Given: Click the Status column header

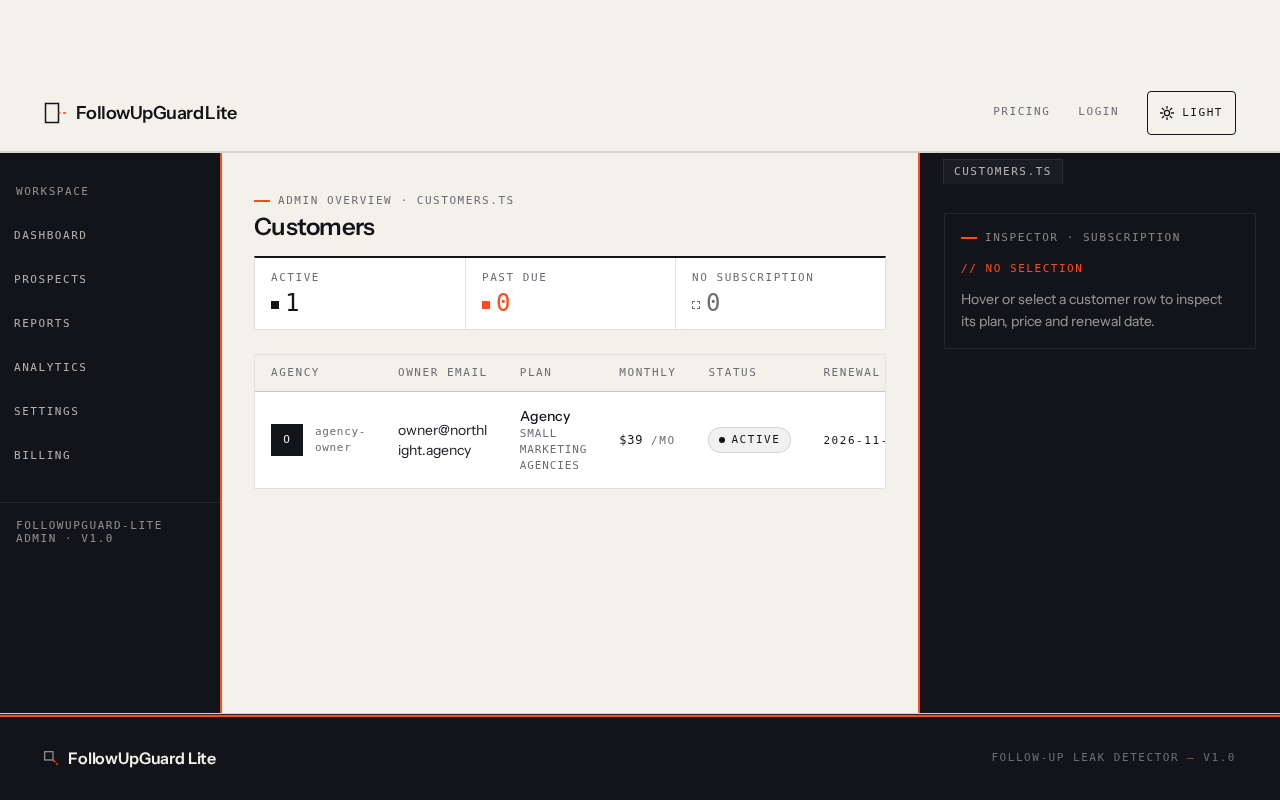Looking at the screenshot, I should [x=733, y=373].
